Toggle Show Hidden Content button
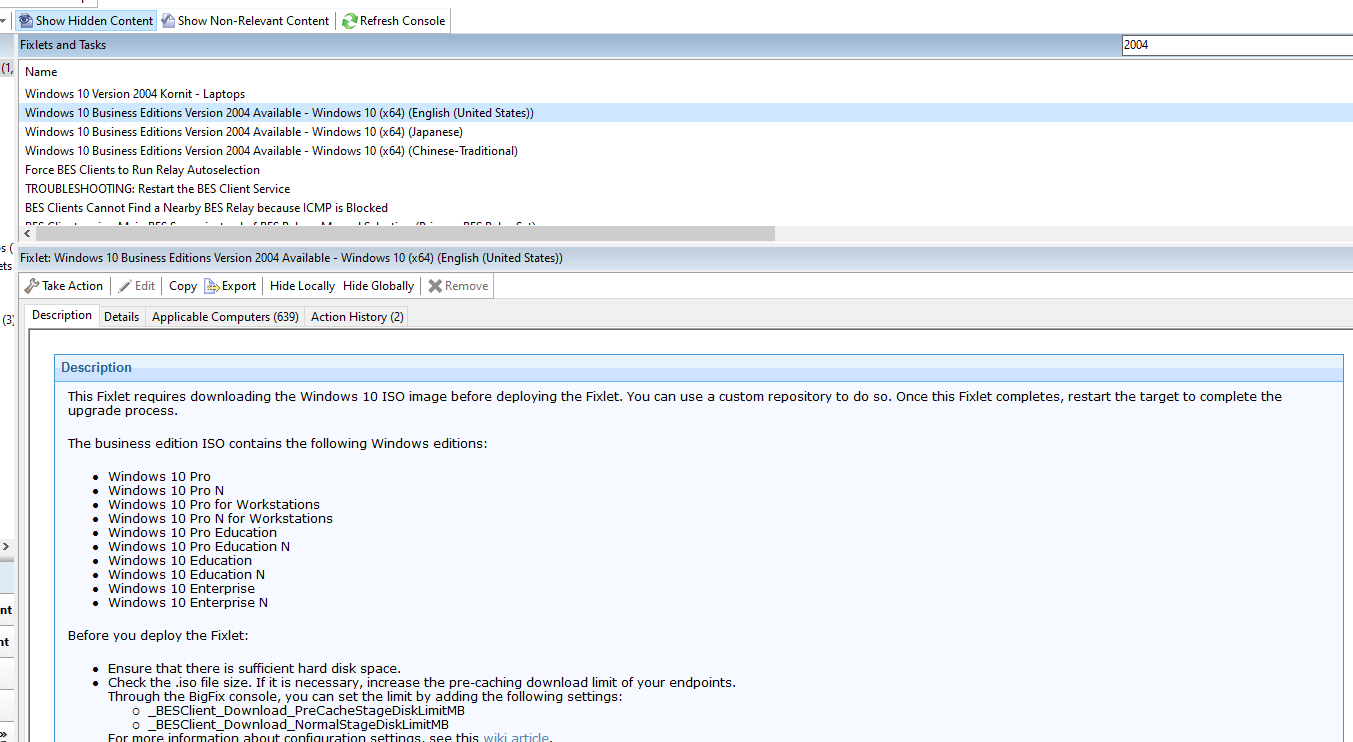This screenshot has width=1353, height=742. 85,21
